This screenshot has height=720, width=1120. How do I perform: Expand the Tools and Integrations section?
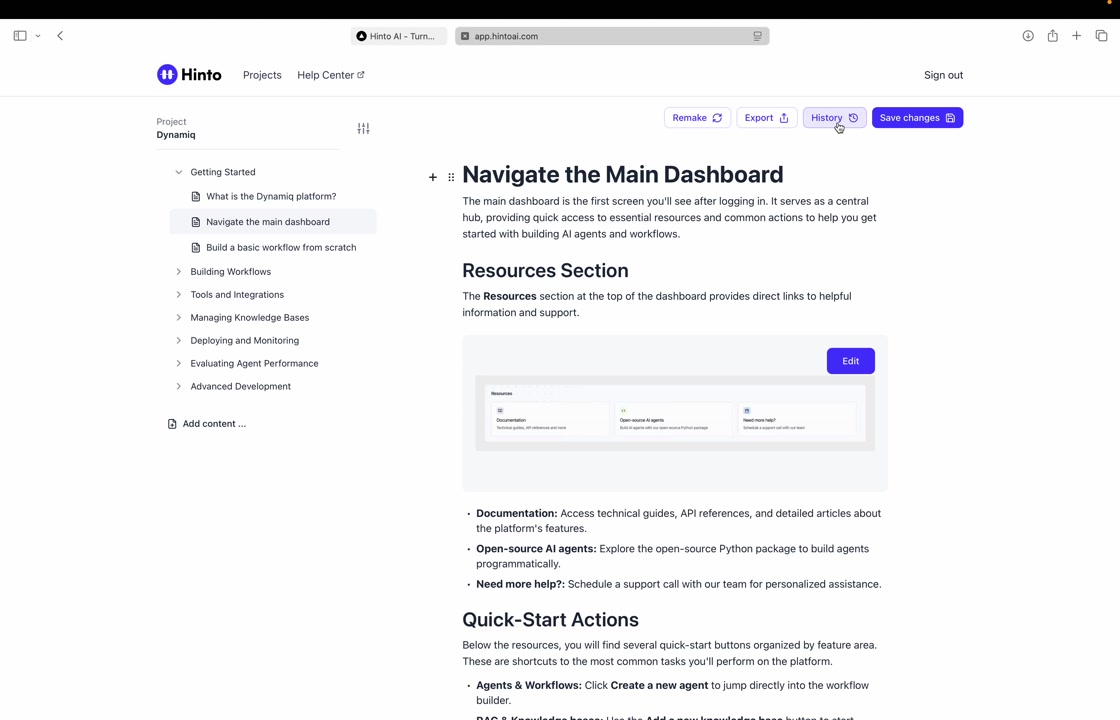(179, 295)
